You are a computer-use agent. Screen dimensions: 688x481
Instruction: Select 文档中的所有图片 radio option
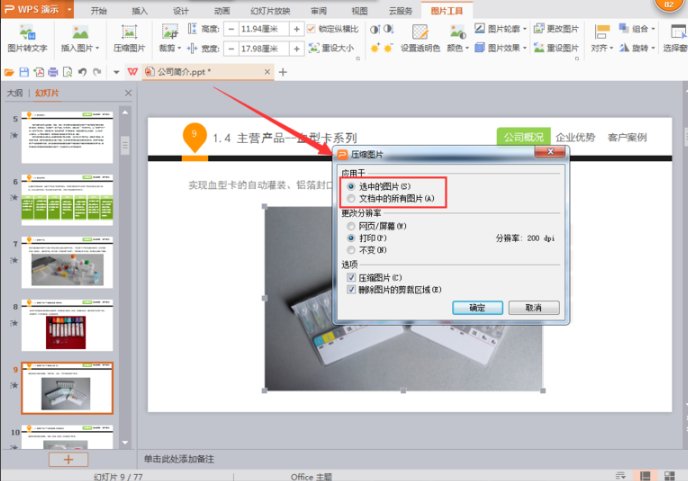pos(351,198)
